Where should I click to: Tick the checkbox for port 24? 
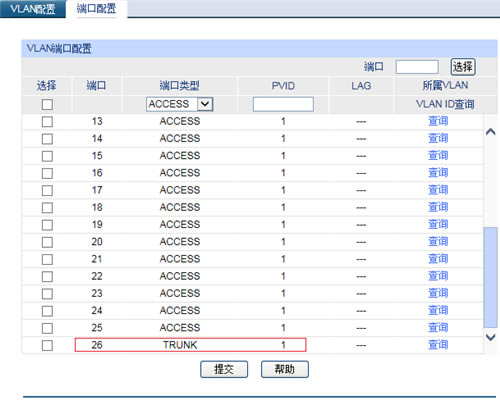[x=47, y=311]
